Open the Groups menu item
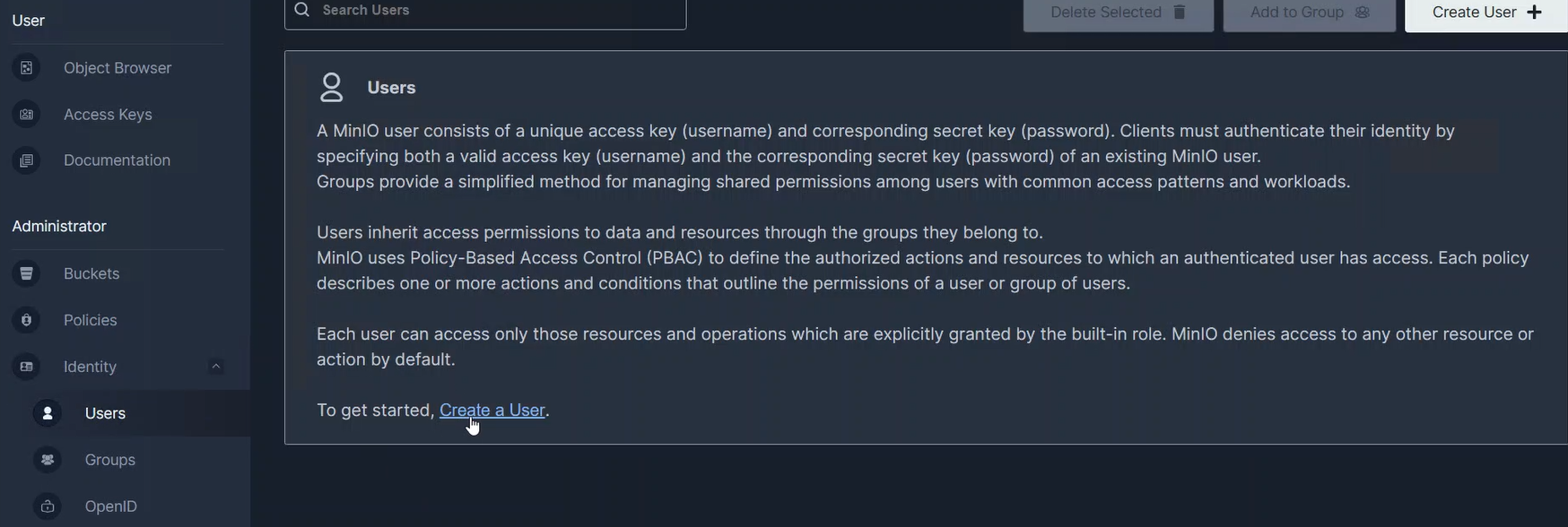This screenshot has height=527, width=1568. click(x=109, y=460)
